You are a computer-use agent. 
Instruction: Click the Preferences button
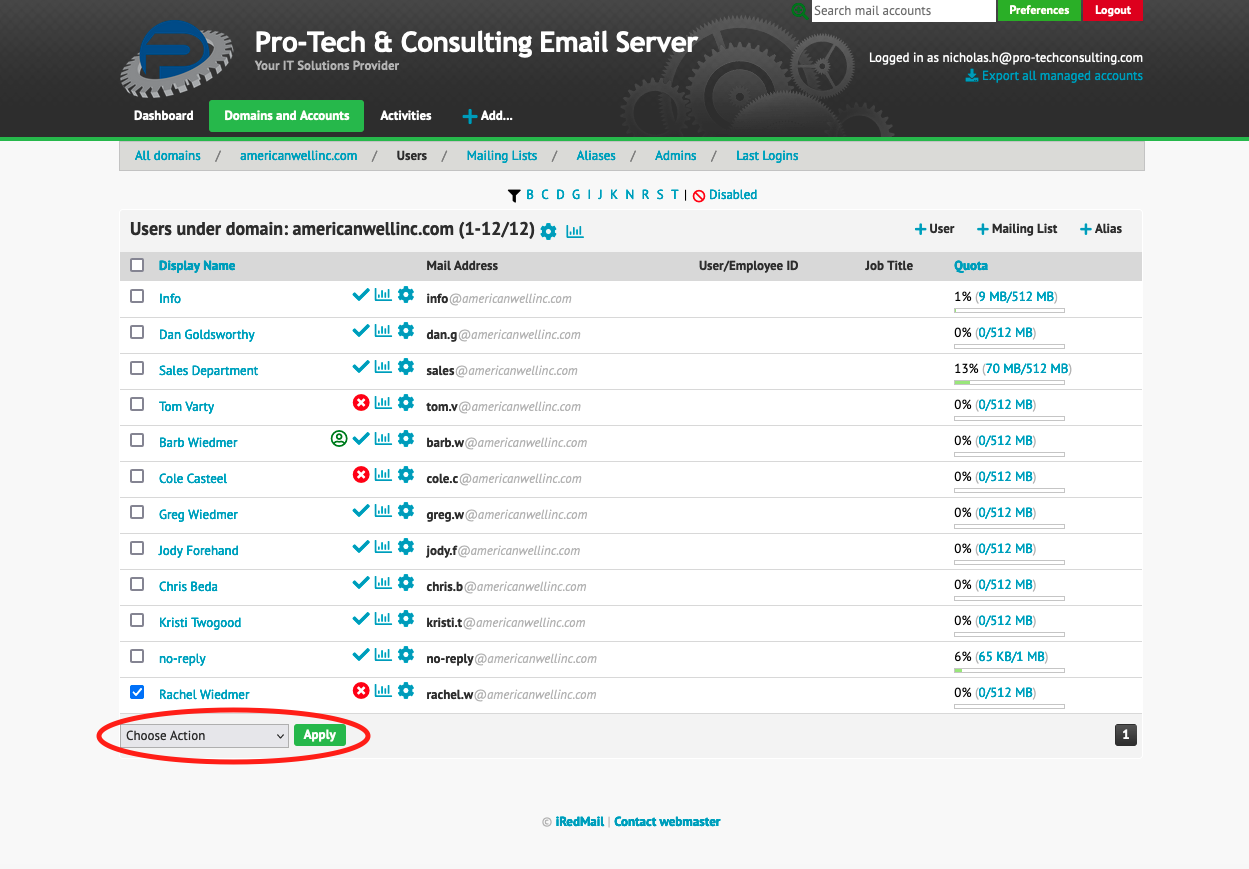1038,10
